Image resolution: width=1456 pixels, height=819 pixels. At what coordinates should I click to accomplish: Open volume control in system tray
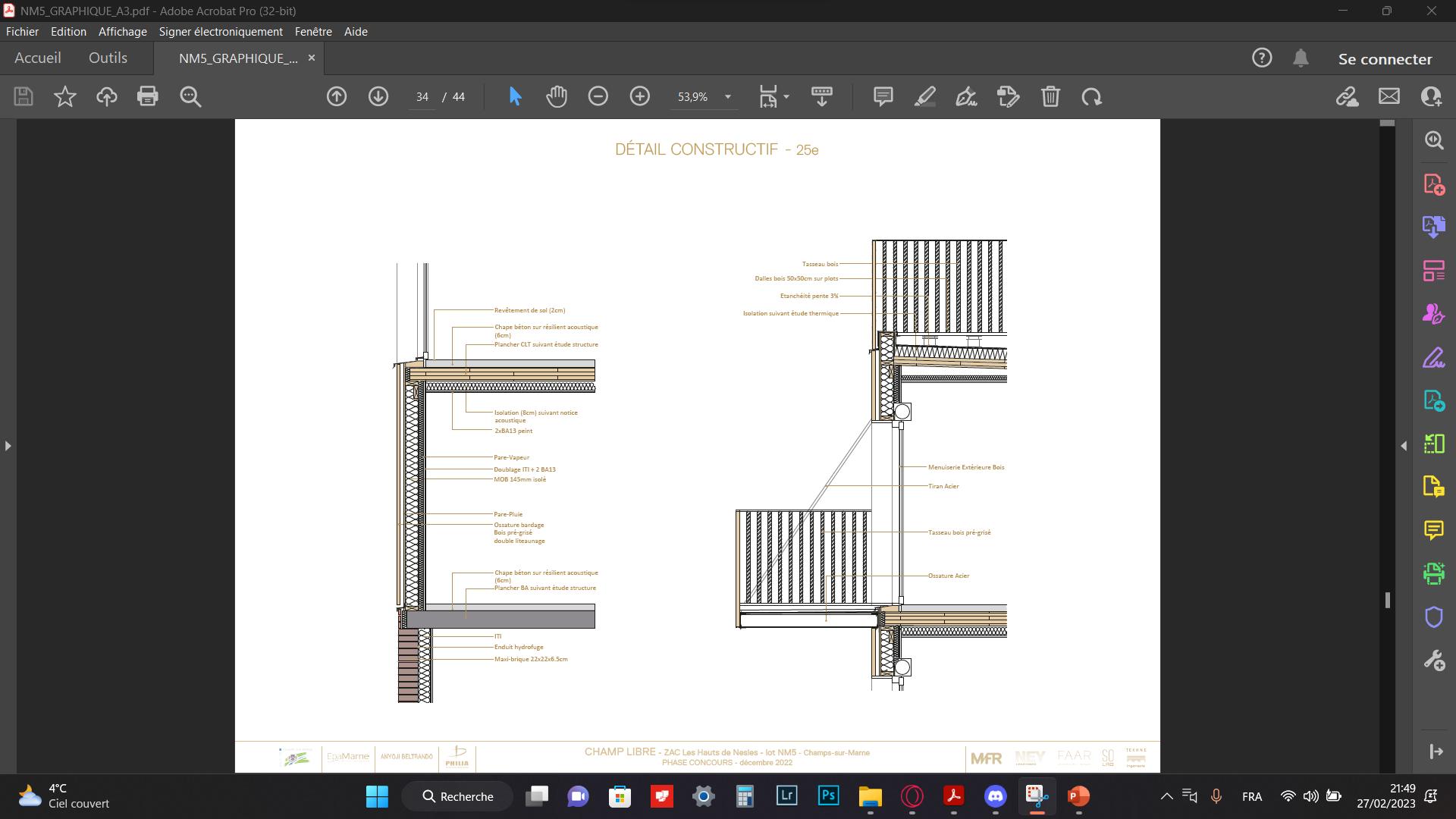(1310, 796)
